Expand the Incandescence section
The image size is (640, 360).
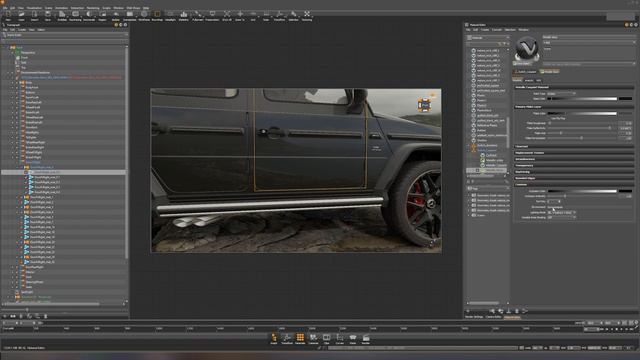click(x=573, y=159)
